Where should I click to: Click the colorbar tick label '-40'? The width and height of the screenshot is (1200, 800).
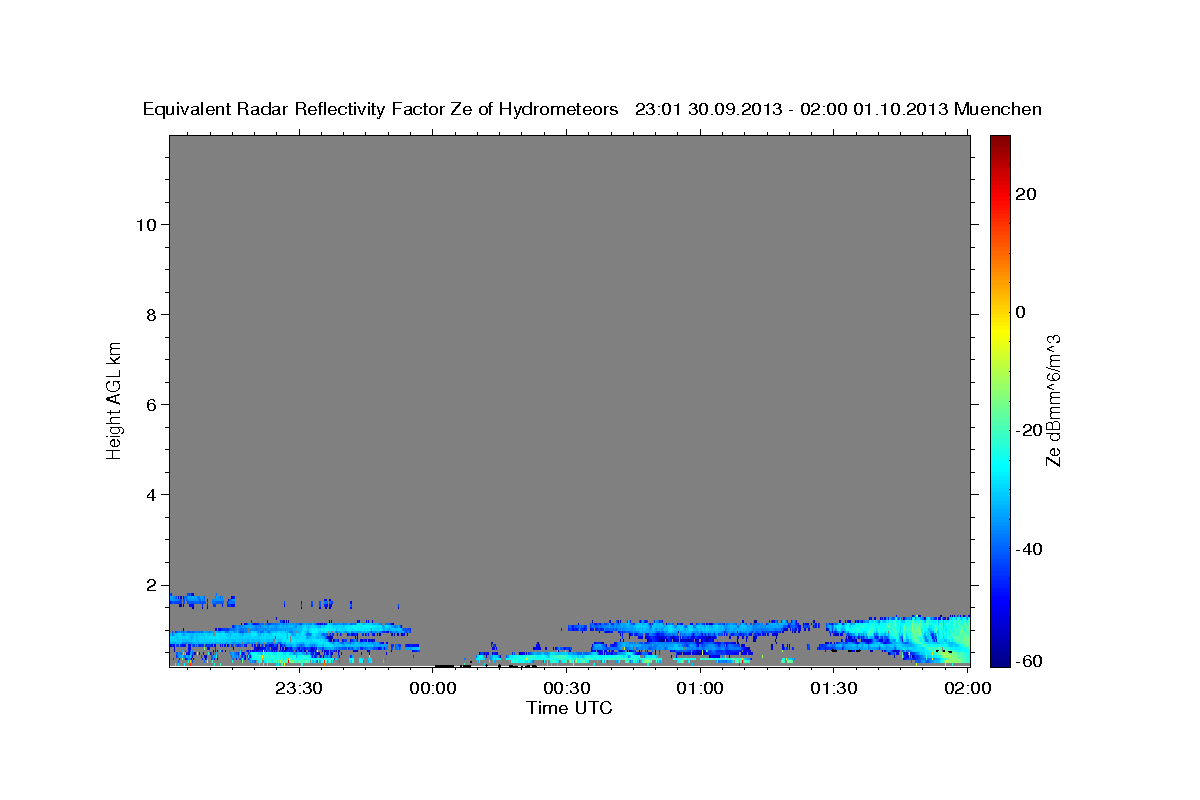pos(1029,549)
